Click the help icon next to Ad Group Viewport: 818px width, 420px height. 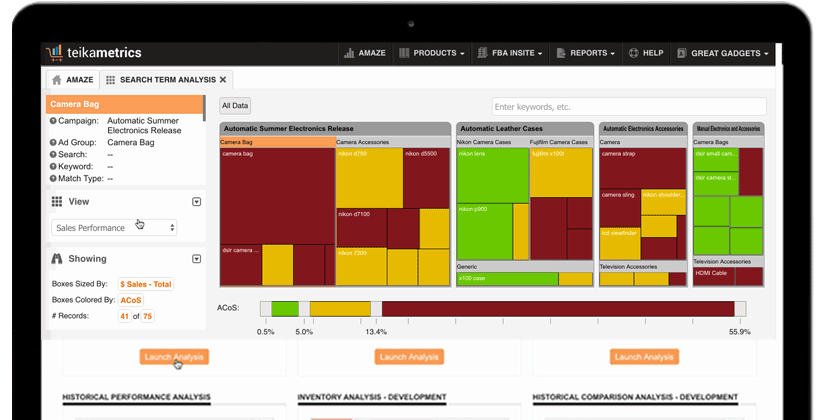(53, 143)
